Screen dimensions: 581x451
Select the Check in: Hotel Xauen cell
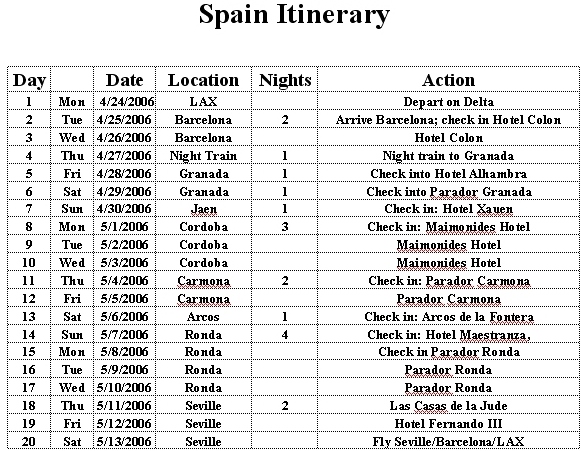tap(448, 209)
